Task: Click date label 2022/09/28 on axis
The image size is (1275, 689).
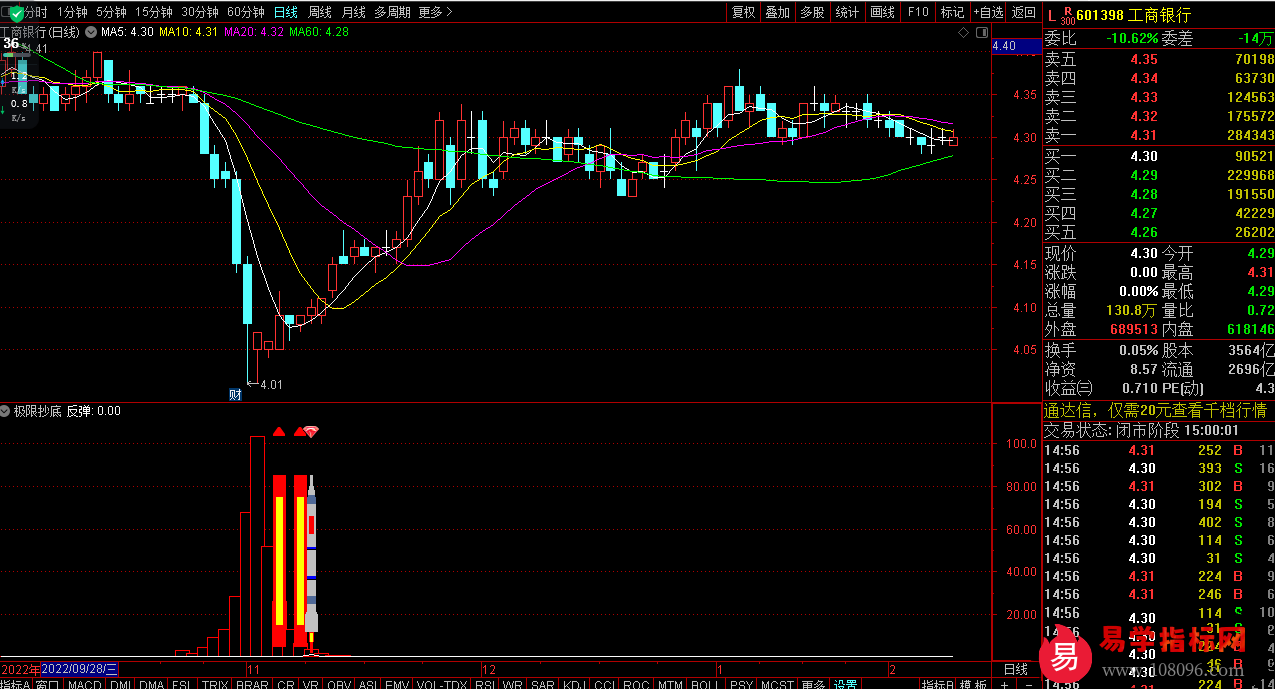Action: pyautogui.click(x=80, y=668)
